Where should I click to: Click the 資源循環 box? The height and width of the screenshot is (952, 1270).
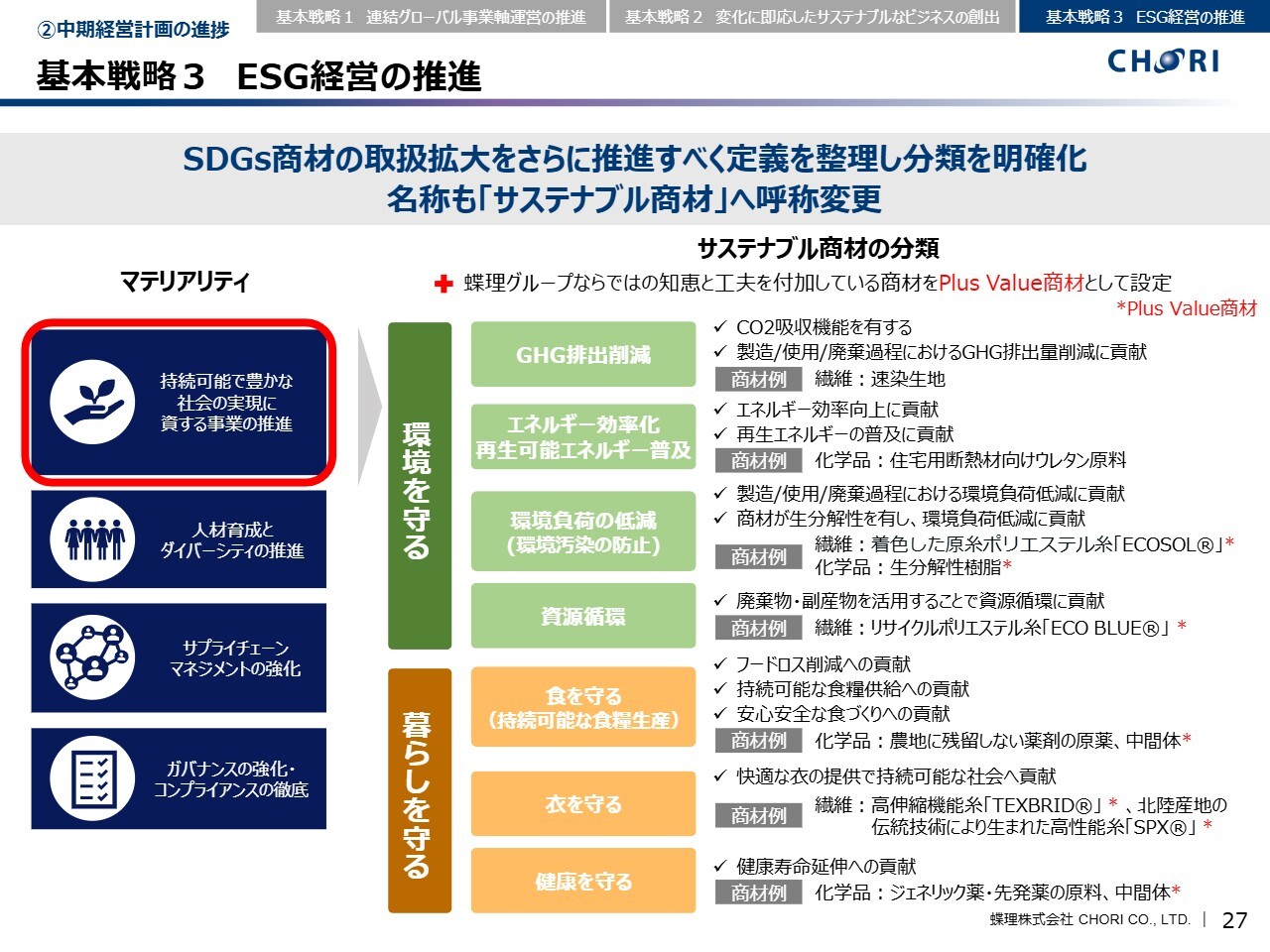[x=583, y=616]
